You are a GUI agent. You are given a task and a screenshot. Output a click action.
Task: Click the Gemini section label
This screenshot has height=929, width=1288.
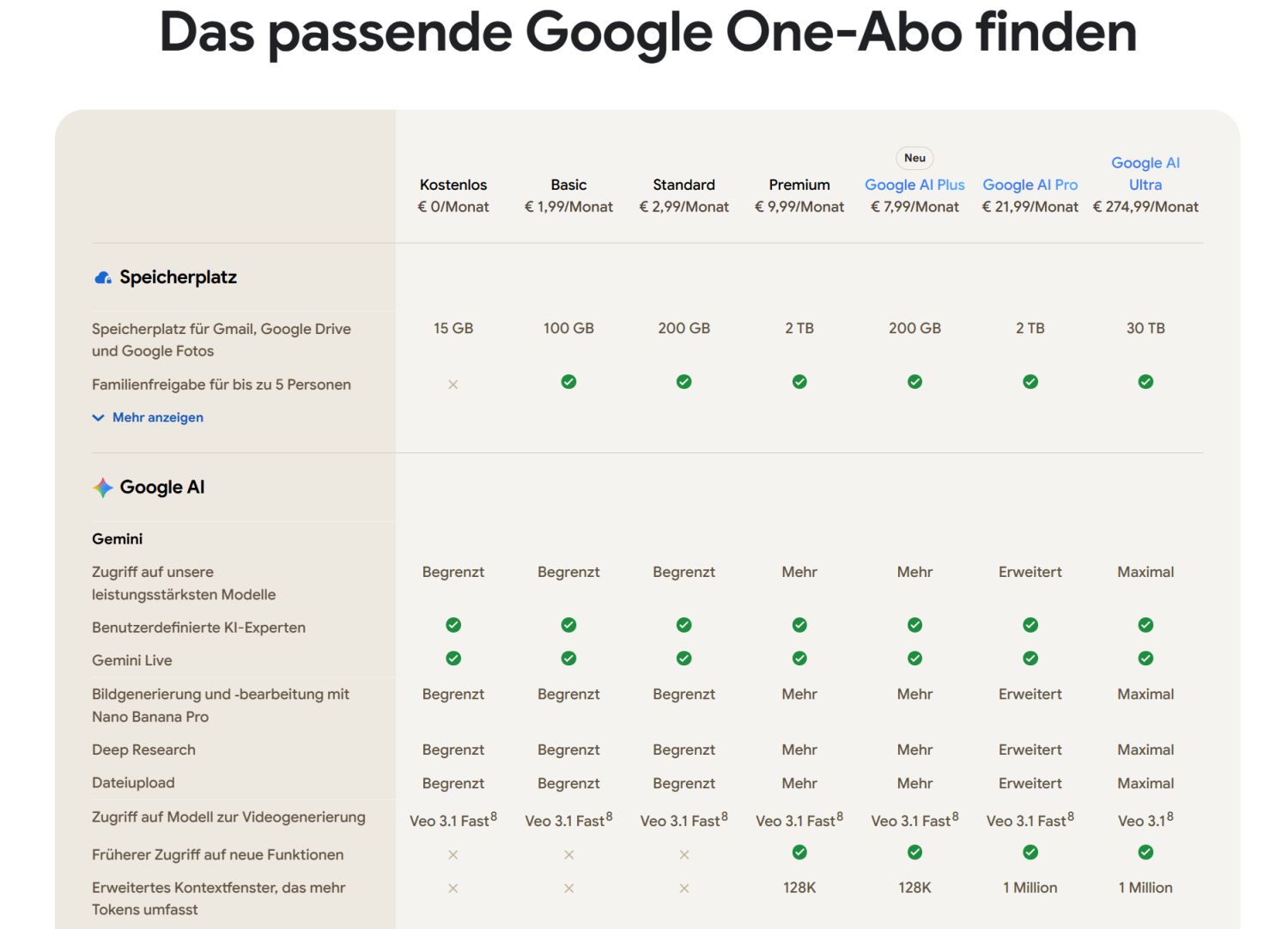[x=117, y=538]
